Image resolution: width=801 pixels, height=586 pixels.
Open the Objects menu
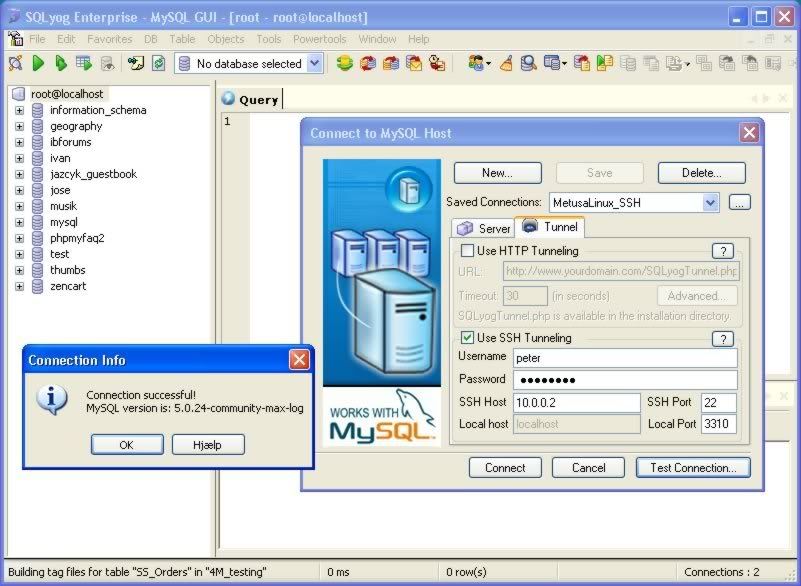[x=225, y=39]
